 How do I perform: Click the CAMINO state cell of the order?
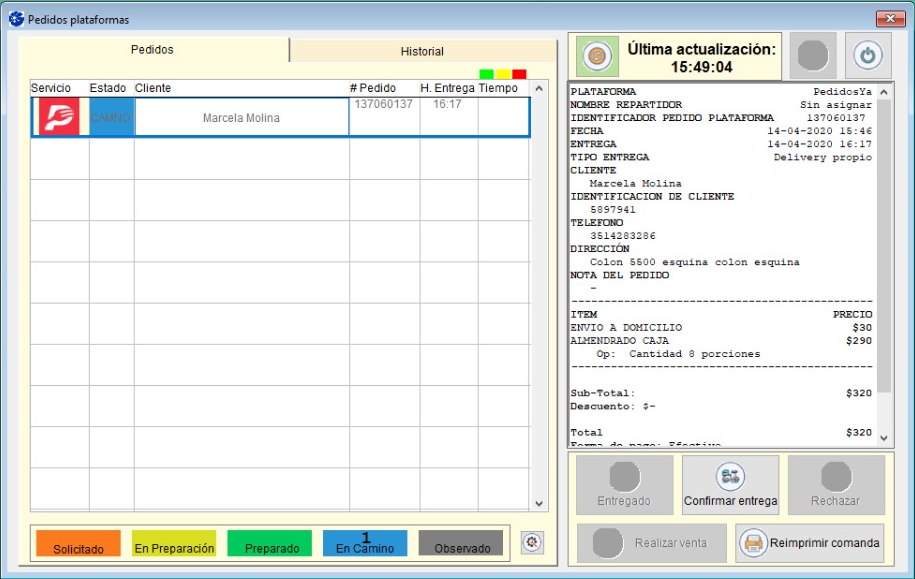click(111, 117)
